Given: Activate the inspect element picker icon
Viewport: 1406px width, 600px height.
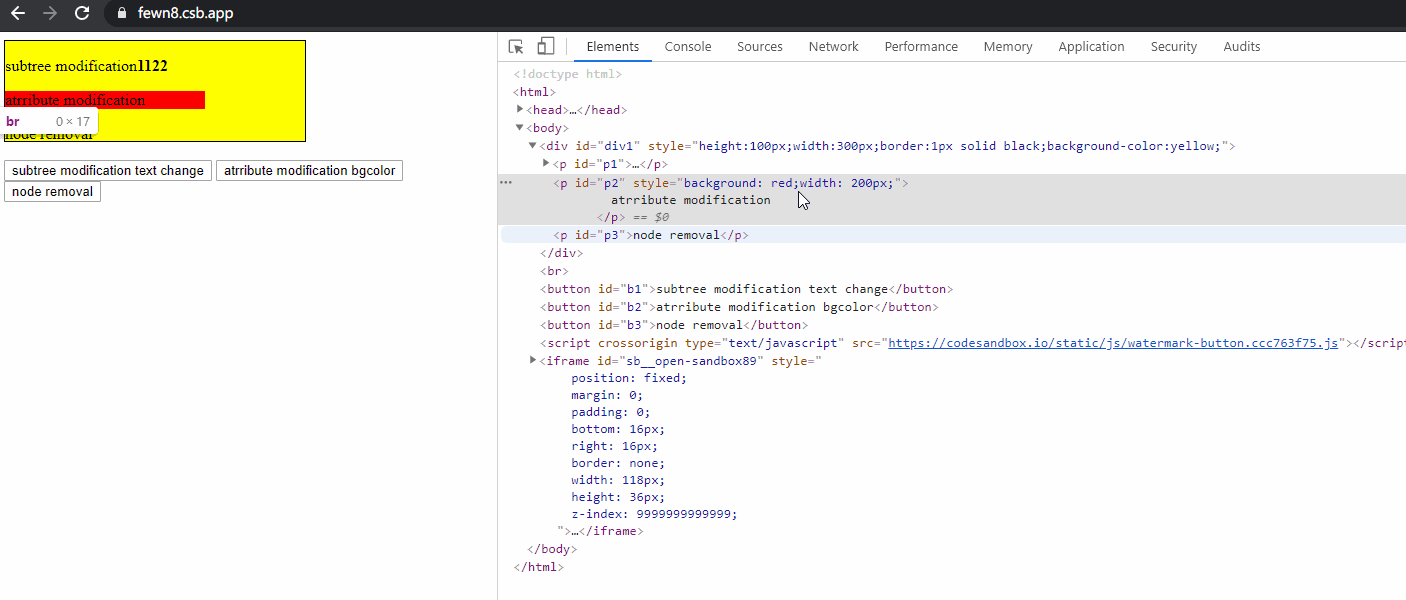Looking at the screenshot, I should click(516, 47).
